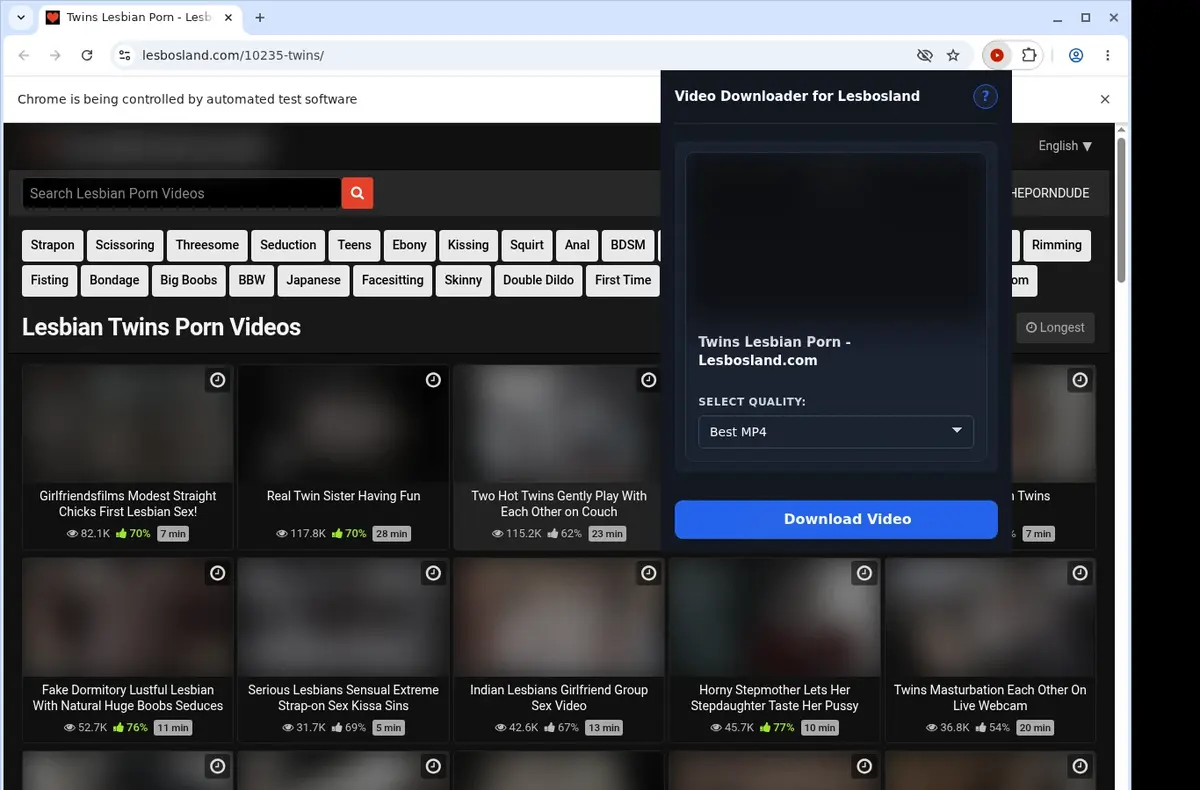Reload the current page
This screenshot has height=790, width=1200.
coord(87,56)
